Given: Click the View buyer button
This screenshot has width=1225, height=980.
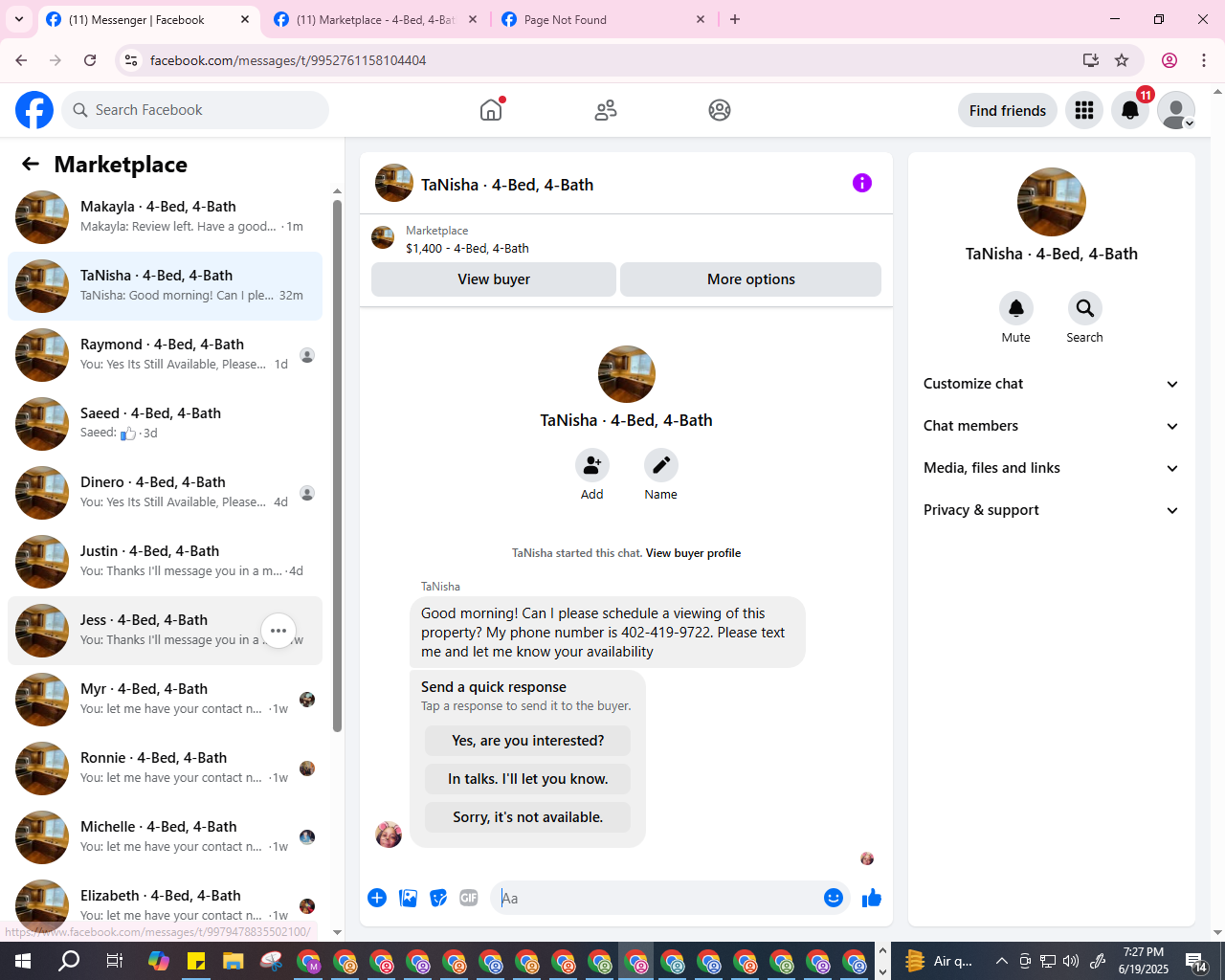Looking at the screenshot, I should (x=494, y=279).
